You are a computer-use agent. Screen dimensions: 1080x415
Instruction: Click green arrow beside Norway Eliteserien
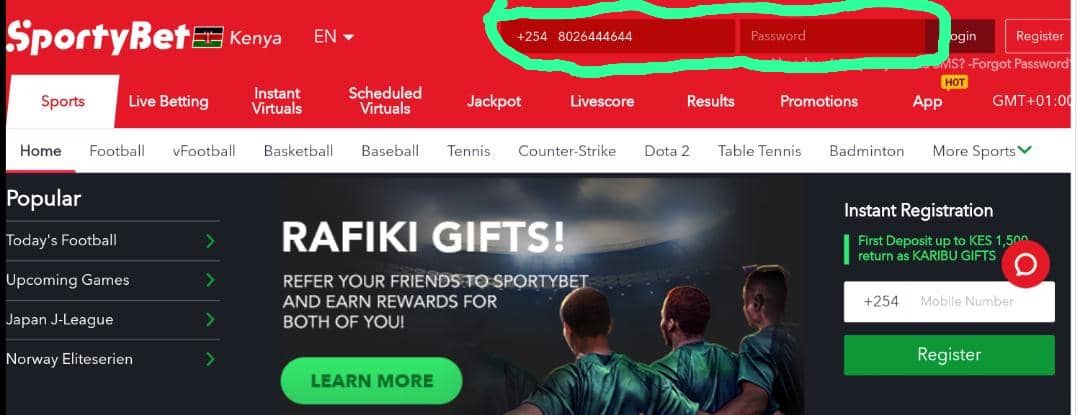pos(210,359)
